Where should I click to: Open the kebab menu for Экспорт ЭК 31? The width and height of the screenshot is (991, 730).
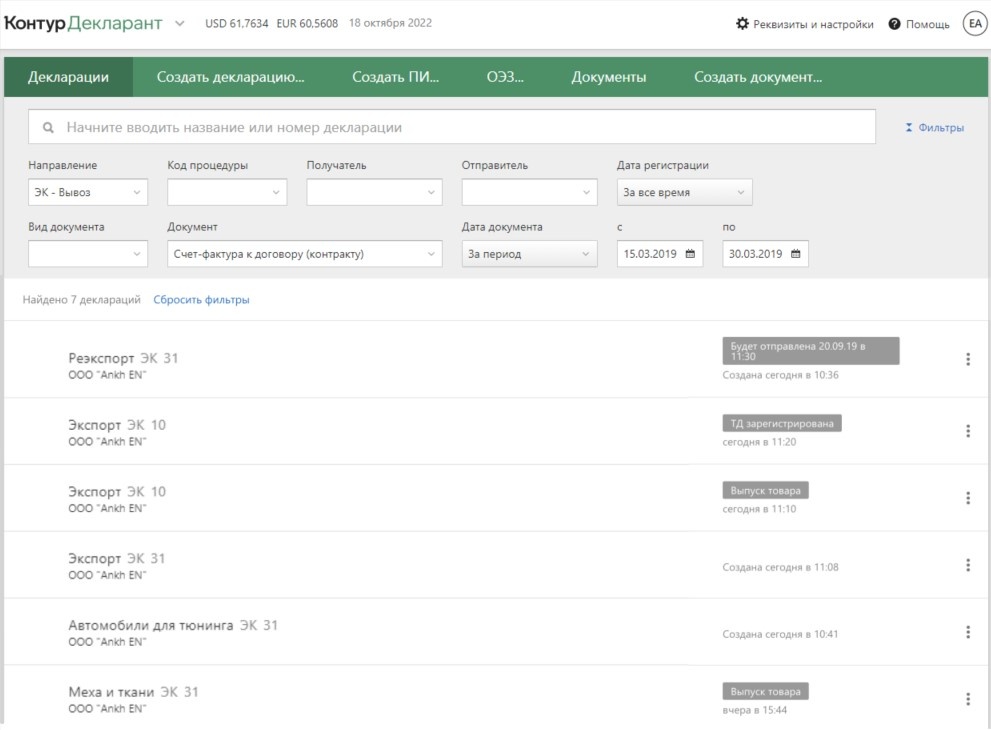968,565
